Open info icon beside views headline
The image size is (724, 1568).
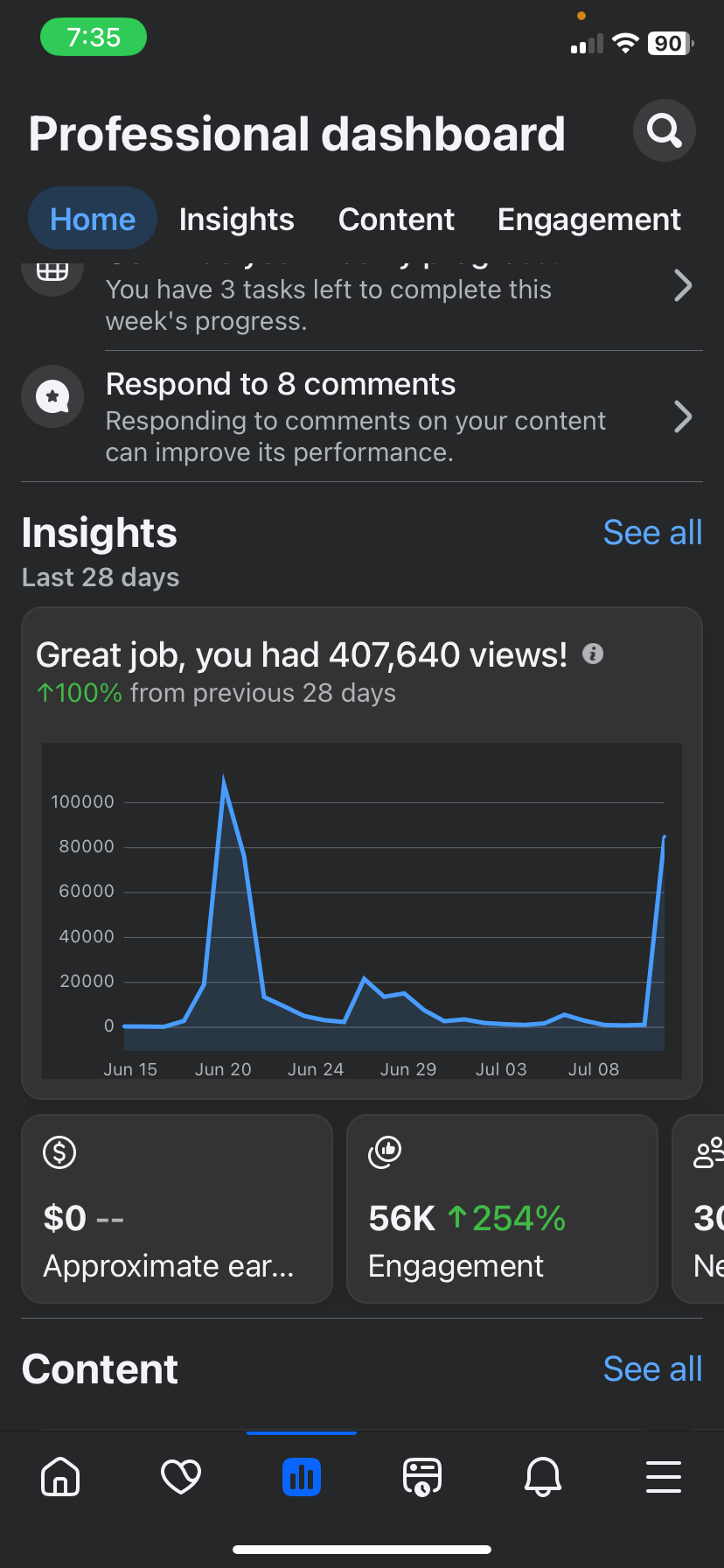[593, 654]
